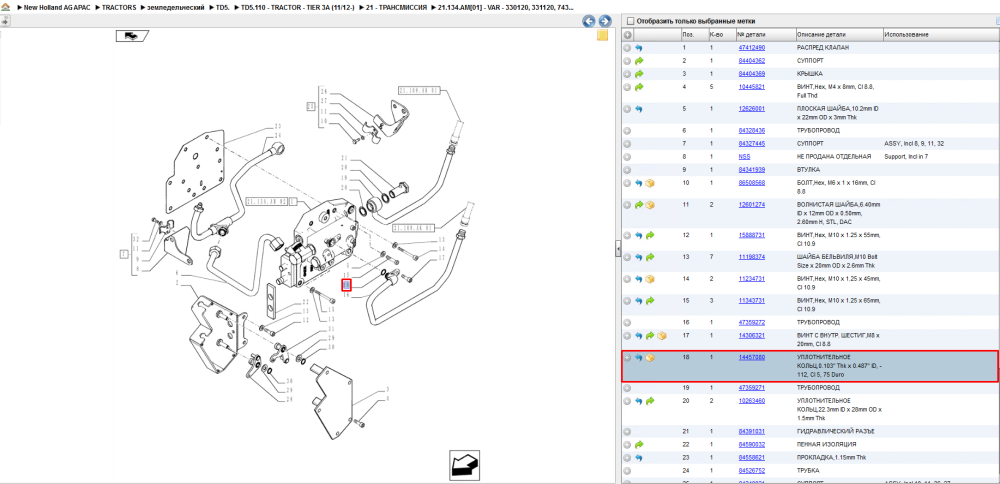Open part number link 84526752
1000x484 pixels.
(751, 471)
